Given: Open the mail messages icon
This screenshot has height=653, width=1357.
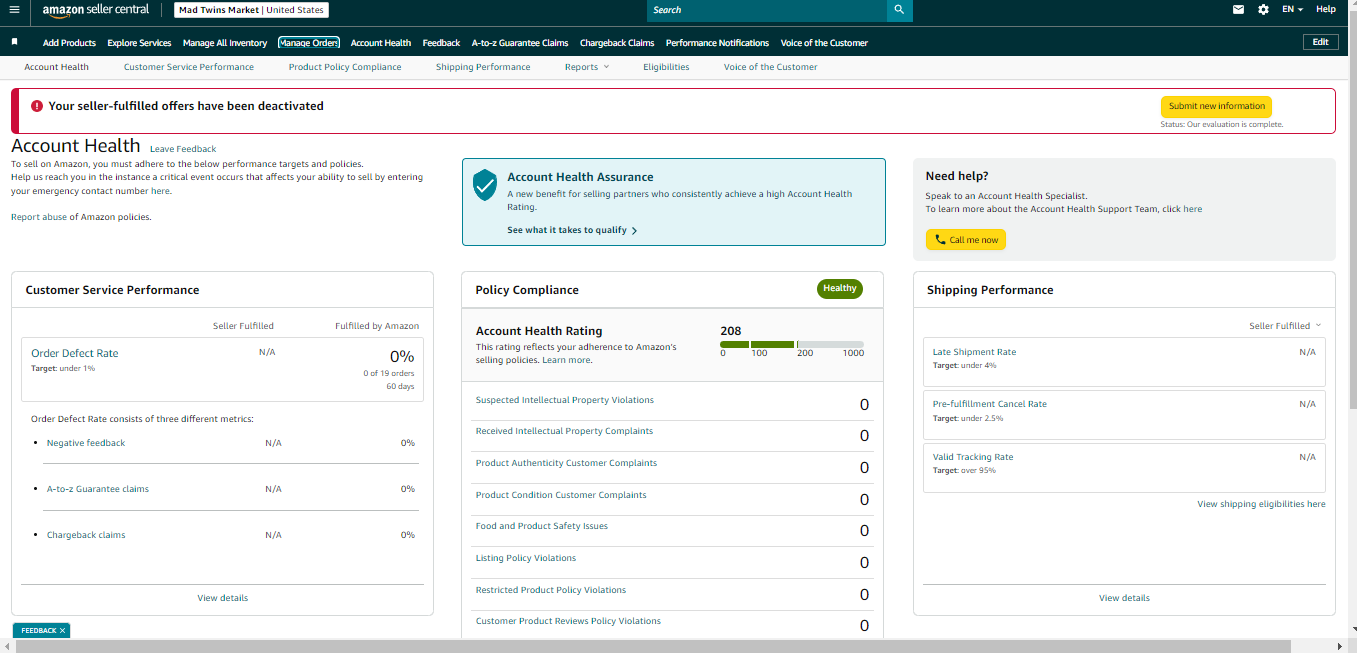Looking at the screenshot, I should (1238, 9).
